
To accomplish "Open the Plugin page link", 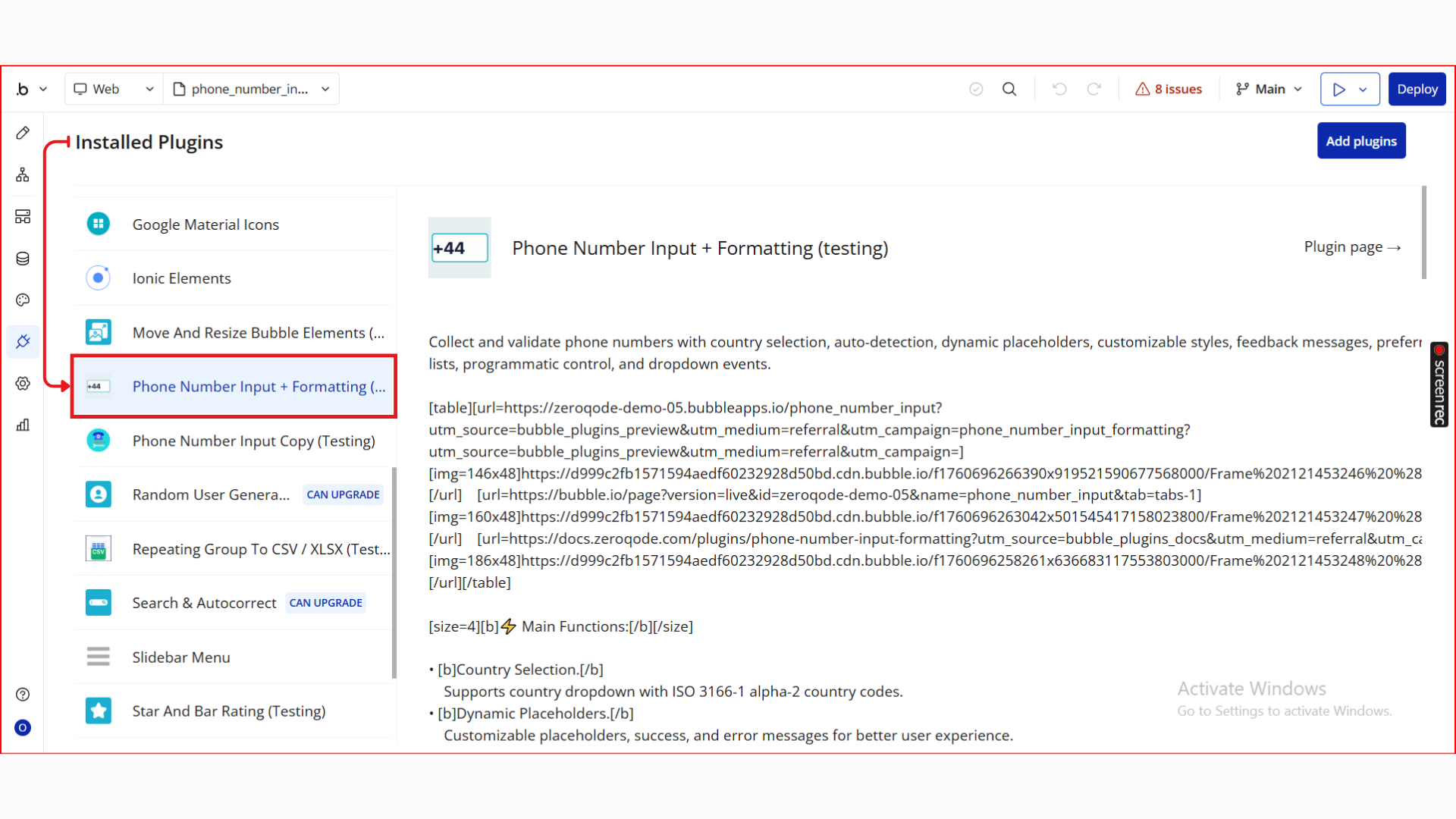I will point(1352,247).
